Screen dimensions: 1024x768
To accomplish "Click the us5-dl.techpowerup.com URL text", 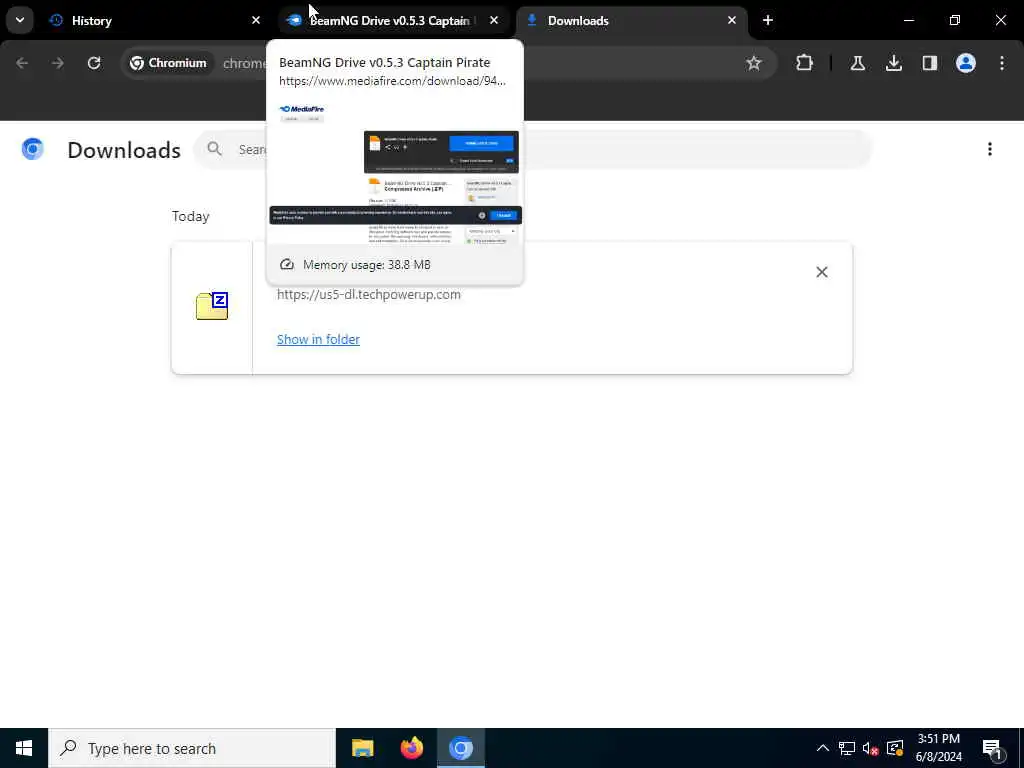I will [368, 295].
